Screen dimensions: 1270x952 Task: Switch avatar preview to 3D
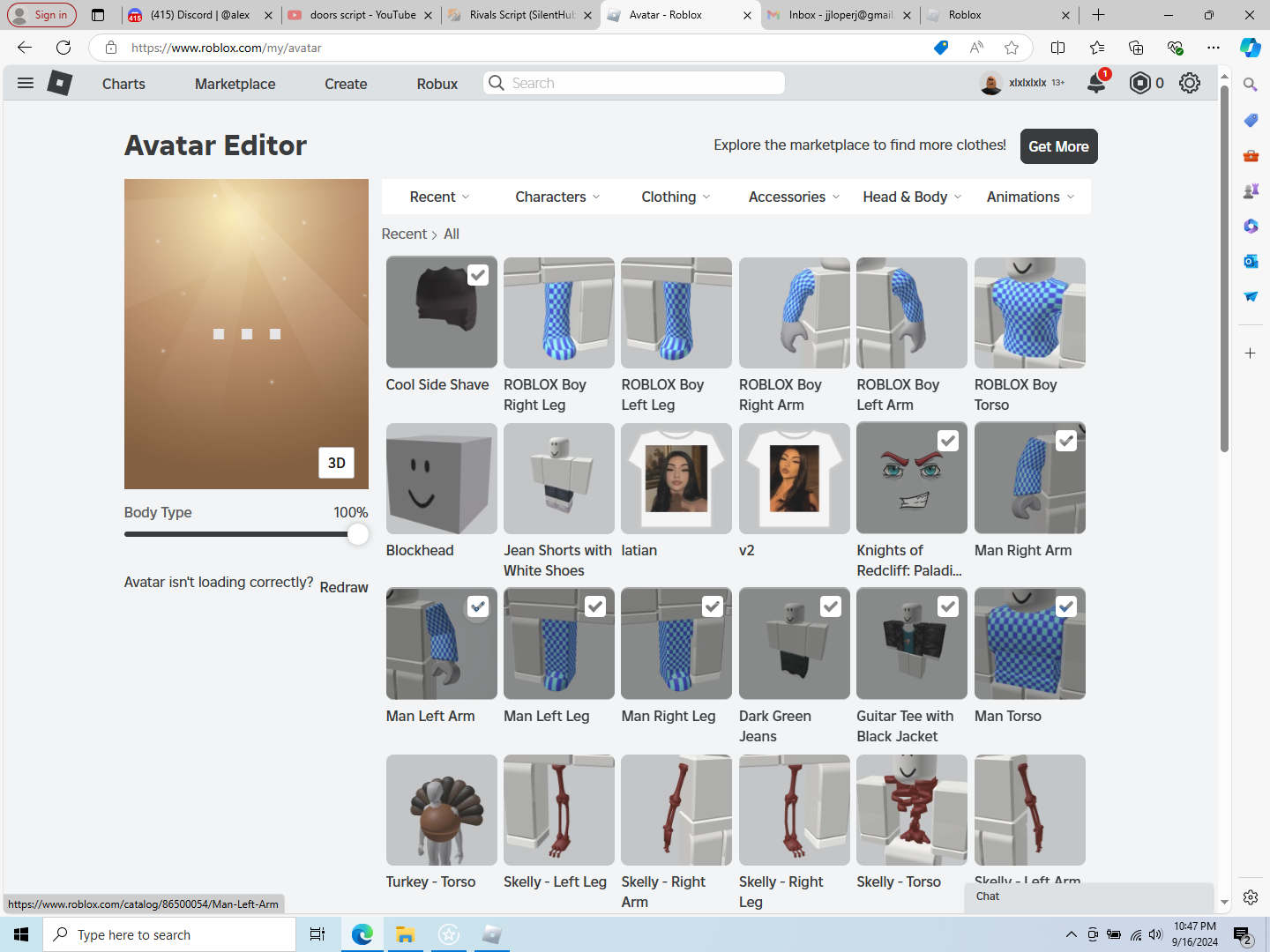[x=337, y=463]
